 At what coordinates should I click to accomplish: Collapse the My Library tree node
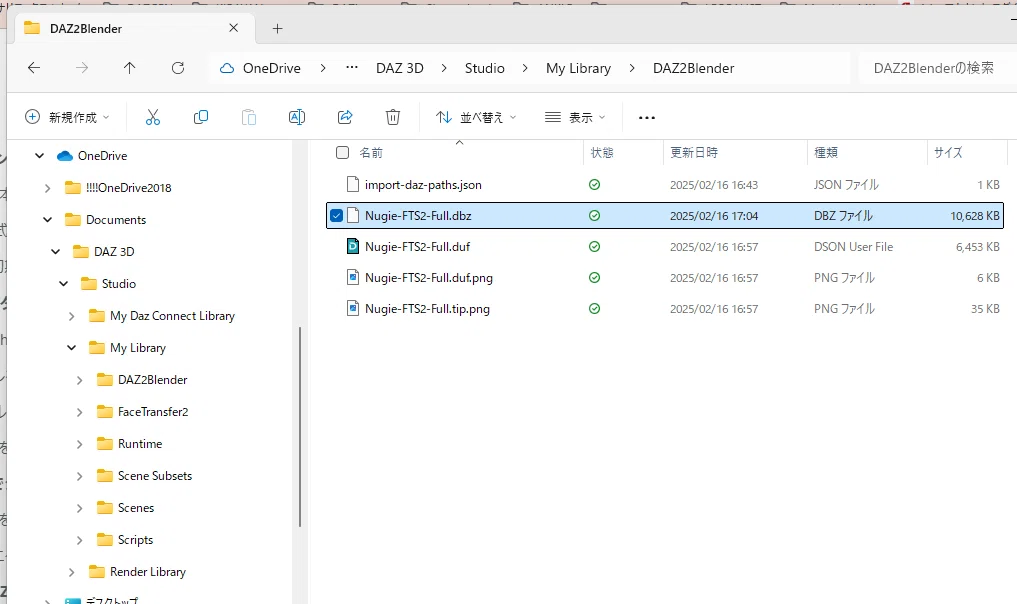pyautogui.click(x=71, y=348)
